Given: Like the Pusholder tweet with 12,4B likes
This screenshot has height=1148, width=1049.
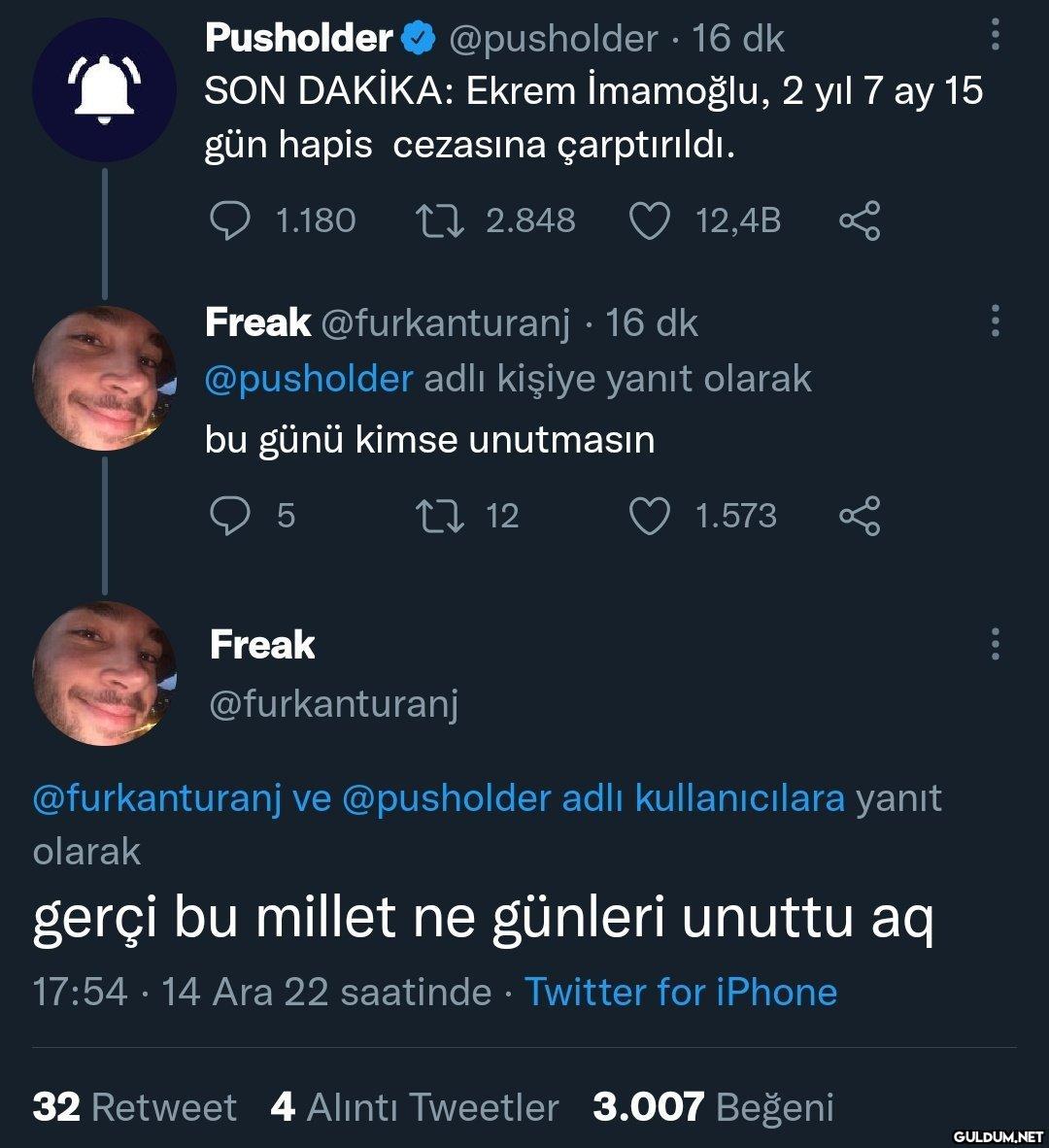Looking at the screenshot, I should [x=649, y=220].
